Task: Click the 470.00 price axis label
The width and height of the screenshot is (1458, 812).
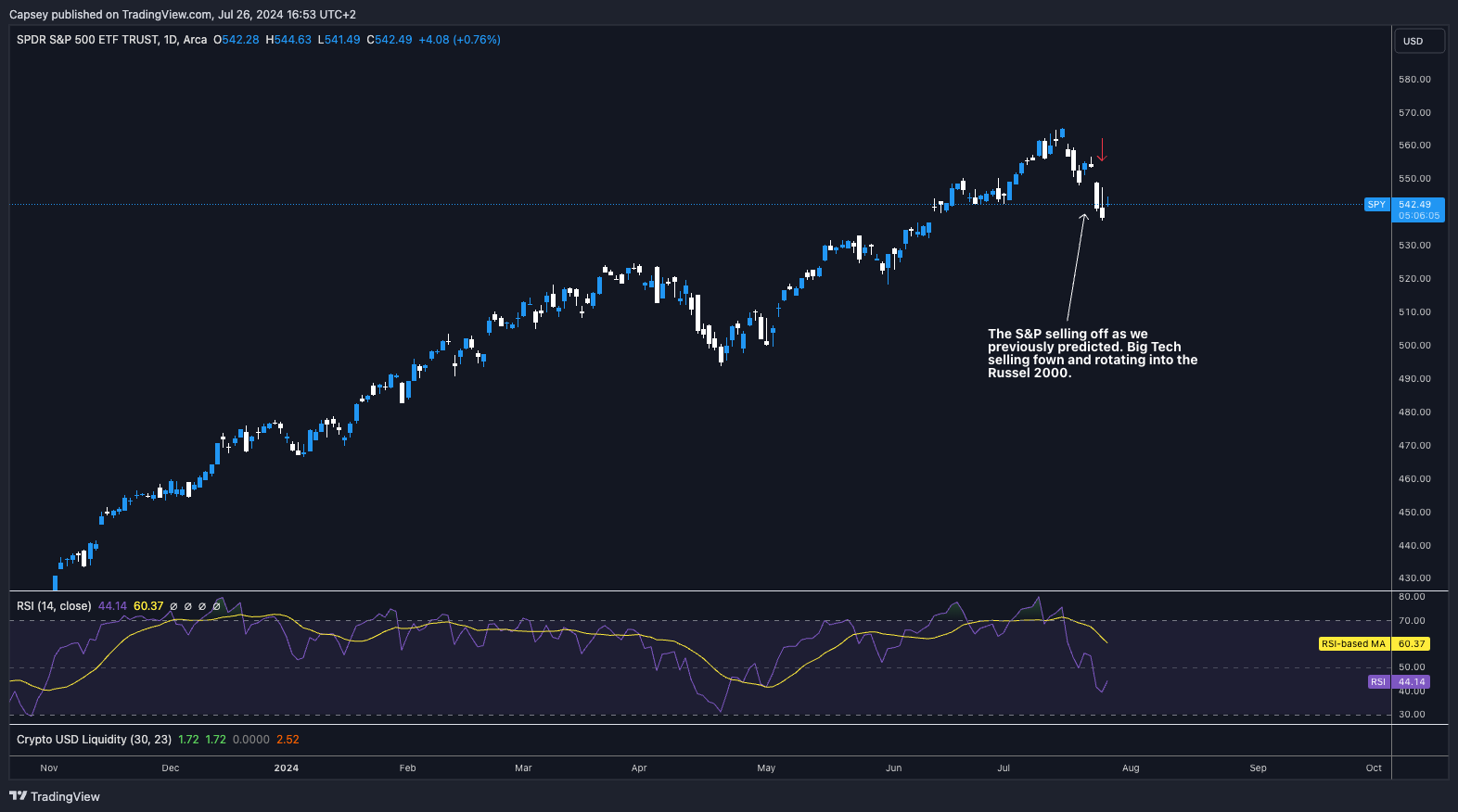Action: coord(1414,445)
